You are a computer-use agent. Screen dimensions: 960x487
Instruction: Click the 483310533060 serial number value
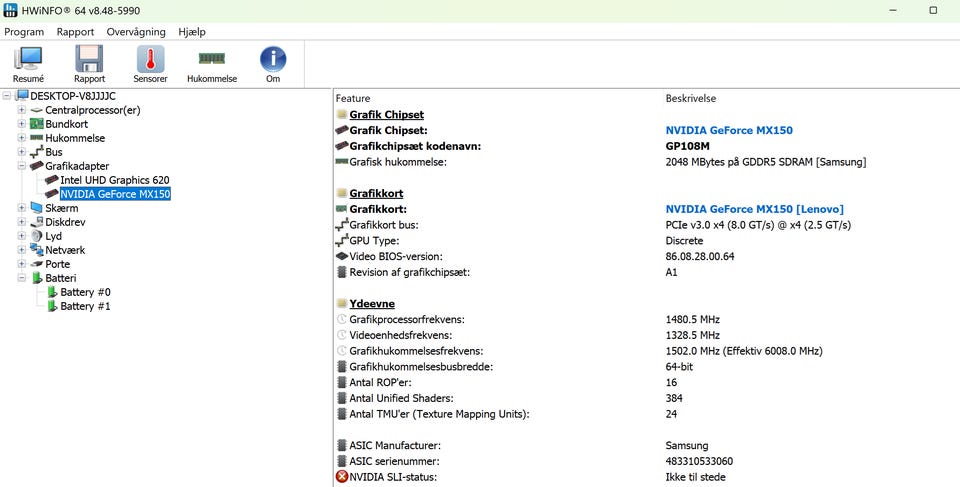[x=699, y=461]
